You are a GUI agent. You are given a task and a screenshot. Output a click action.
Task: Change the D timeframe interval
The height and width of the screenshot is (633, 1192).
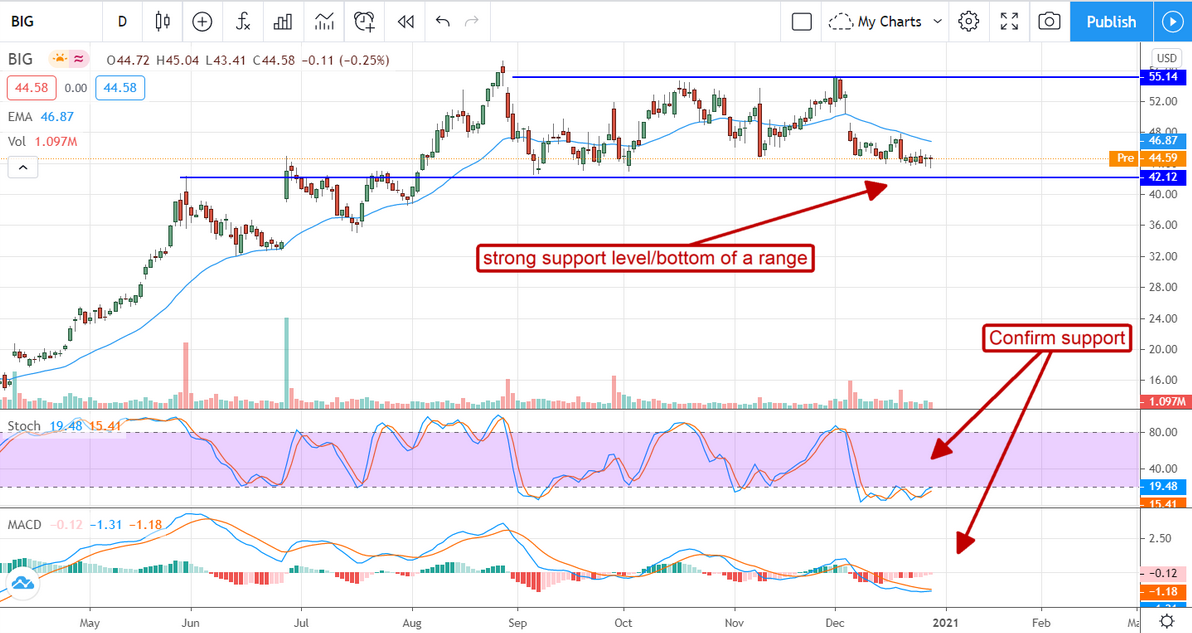click(122, 21)
